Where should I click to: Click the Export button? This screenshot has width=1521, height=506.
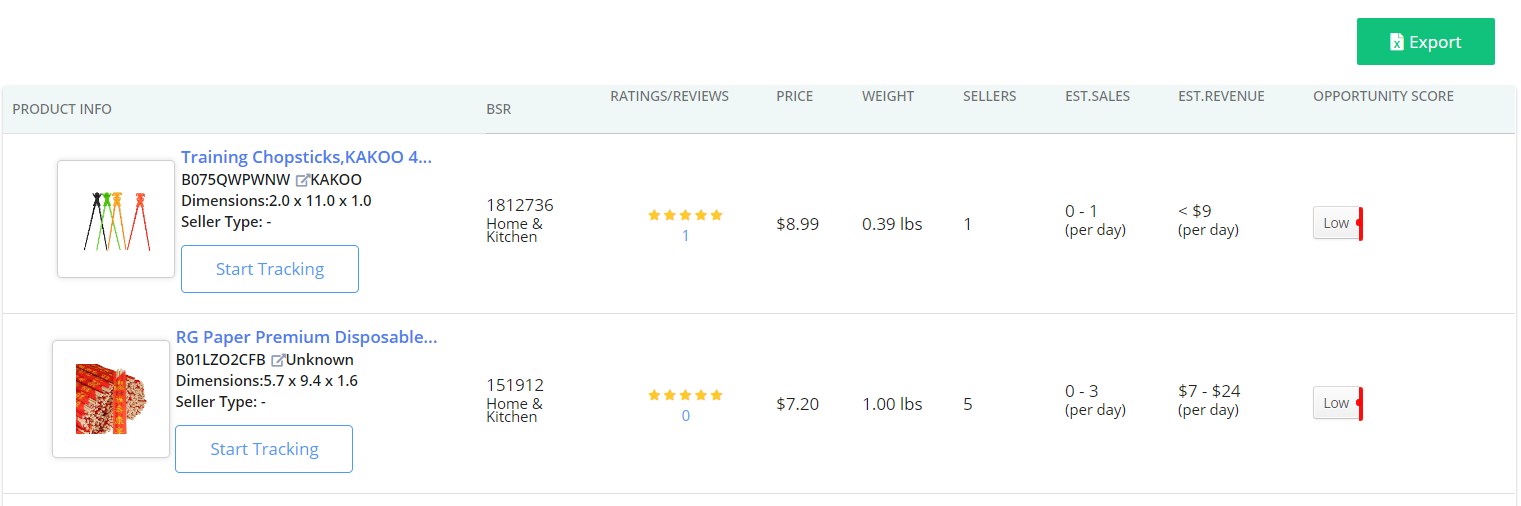[1425, 42]
